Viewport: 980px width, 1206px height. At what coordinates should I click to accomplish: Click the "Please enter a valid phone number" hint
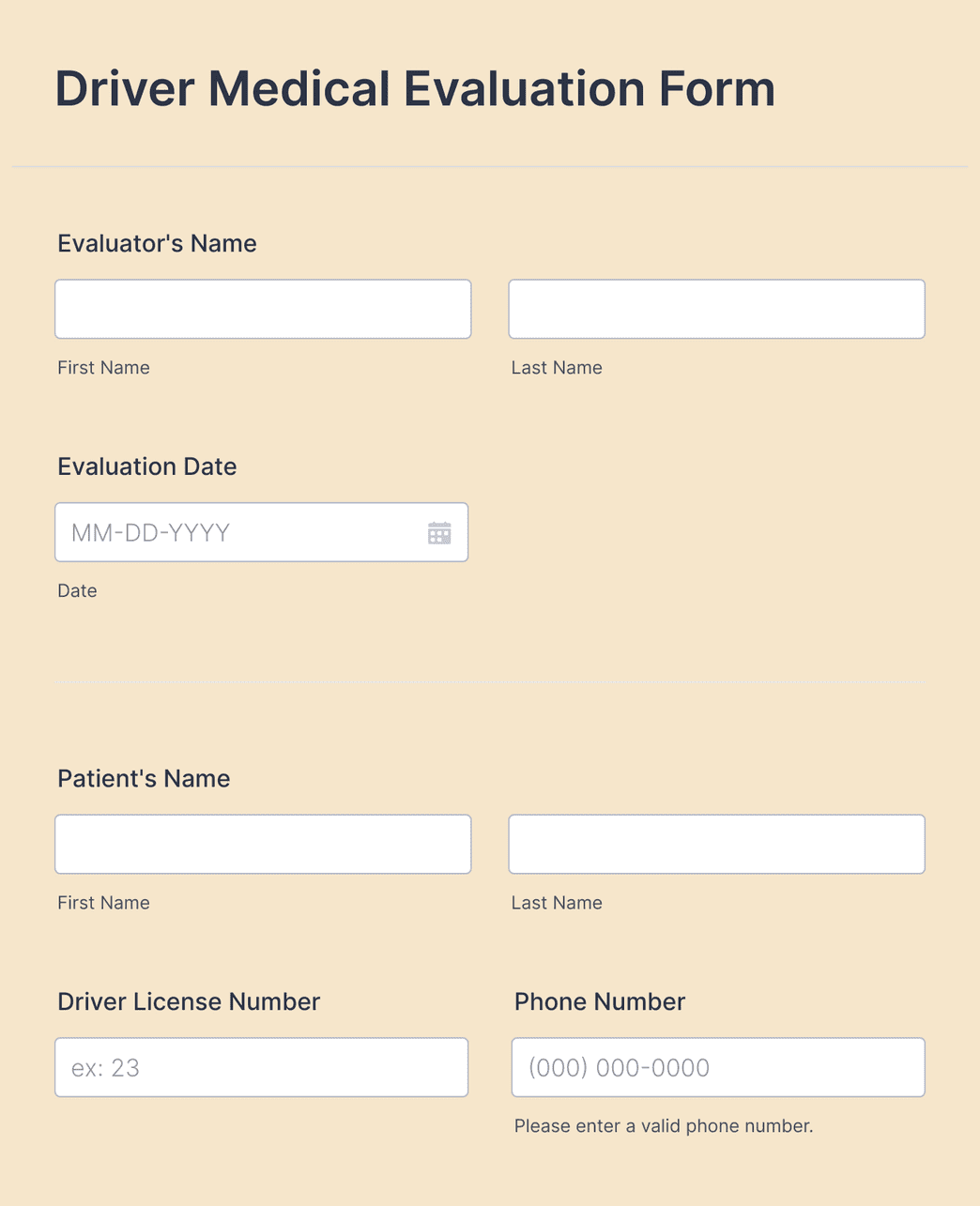coord(663,1126)
